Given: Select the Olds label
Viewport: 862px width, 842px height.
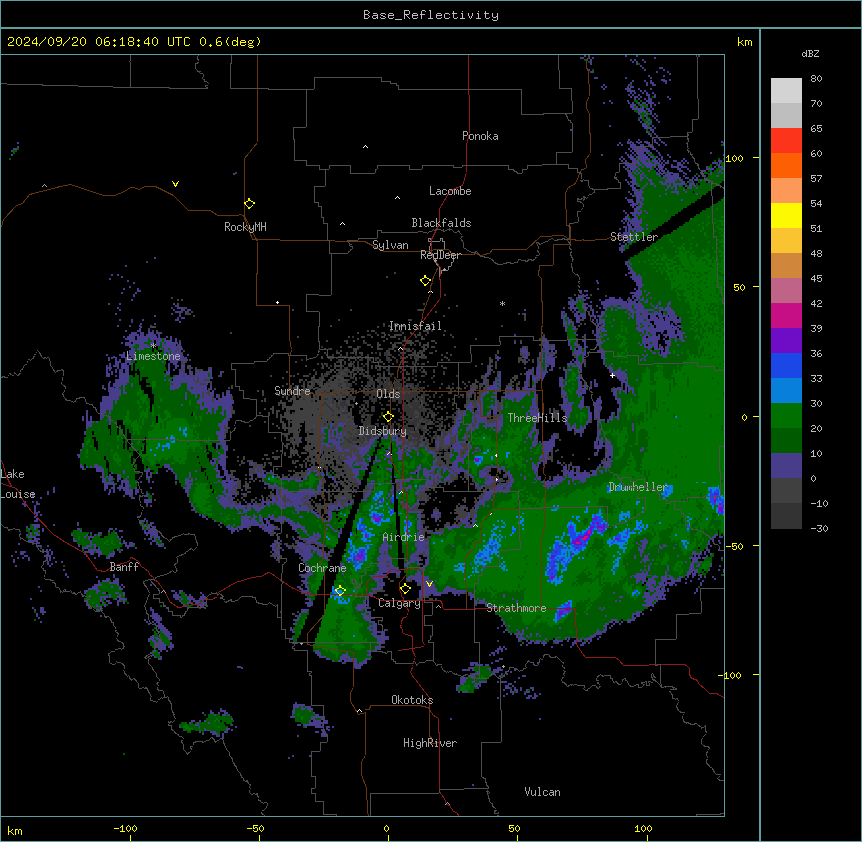Looking at the screenshot, I should point(388,394).
